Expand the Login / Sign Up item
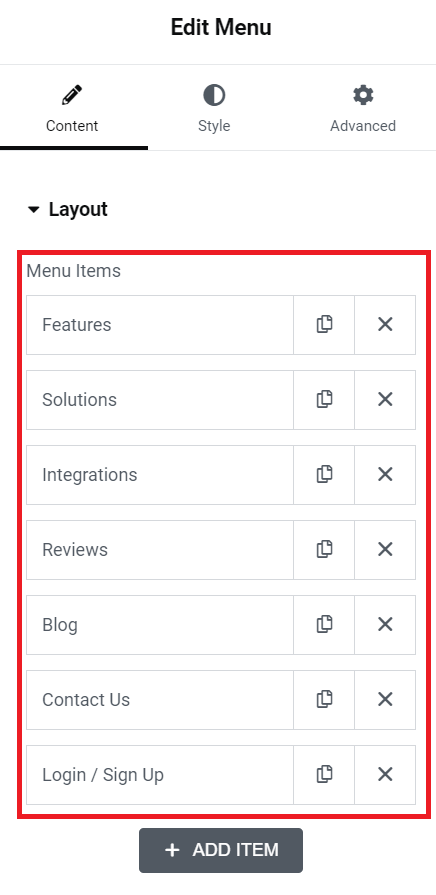The width and height of the screenshot is (436, 895). click(160, 775)
